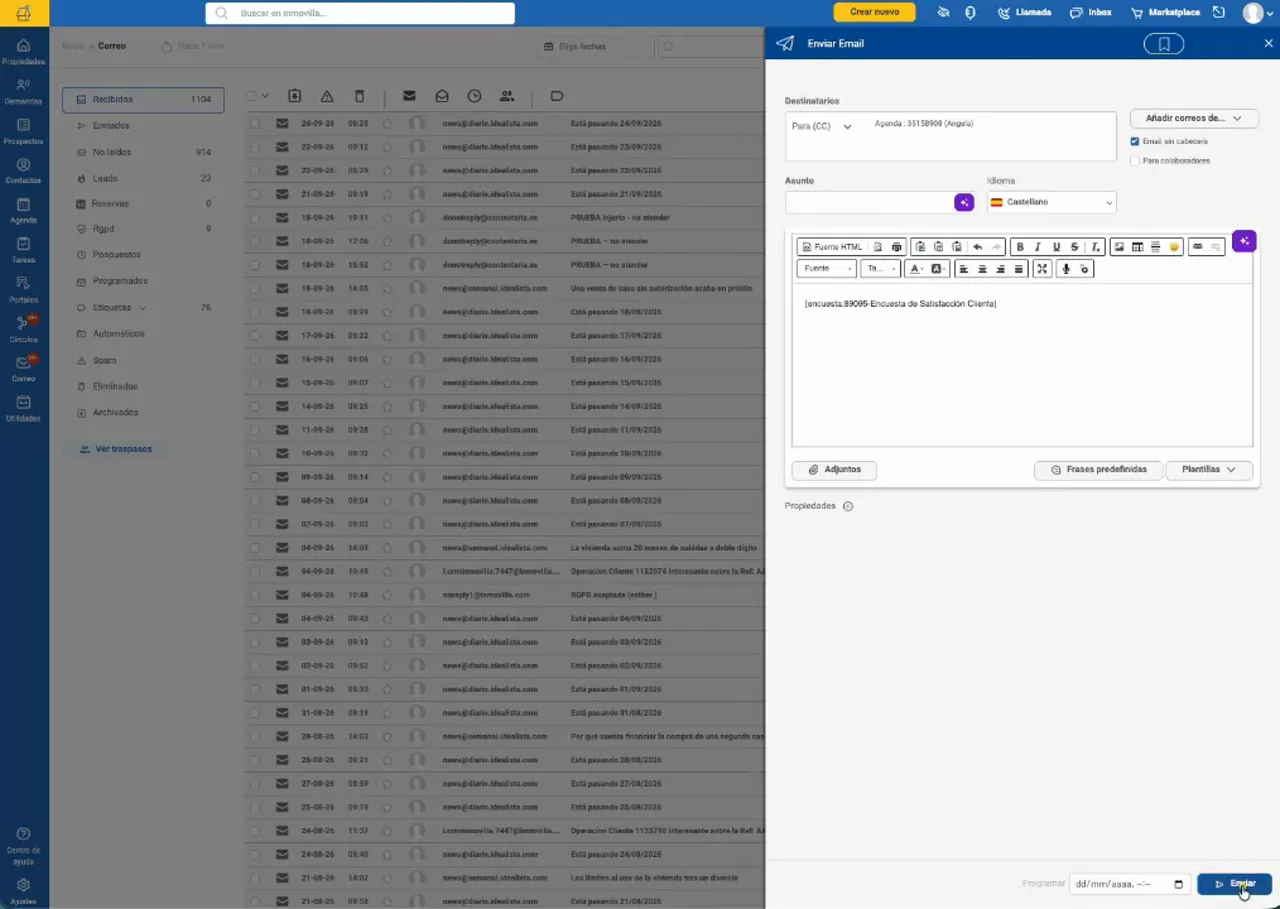Open the Para (CC) recipient type dropdown

(x=821, y=127)
